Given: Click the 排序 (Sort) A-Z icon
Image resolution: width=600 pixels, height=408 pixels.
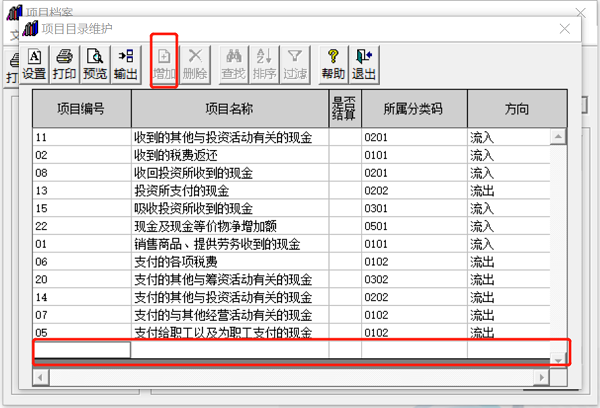Looking at the screenshot, I should pos(264,64).
